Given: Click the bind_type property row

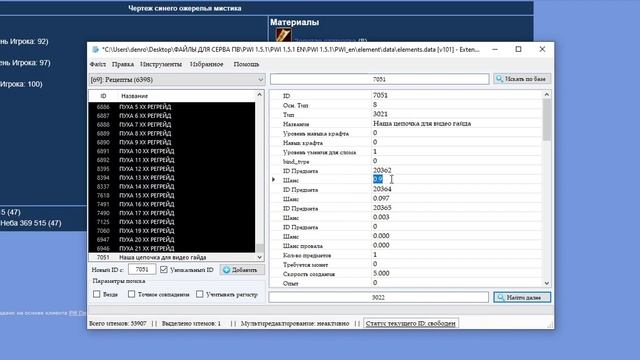Looking at the screenshot, I should click(x=407, y=161).
